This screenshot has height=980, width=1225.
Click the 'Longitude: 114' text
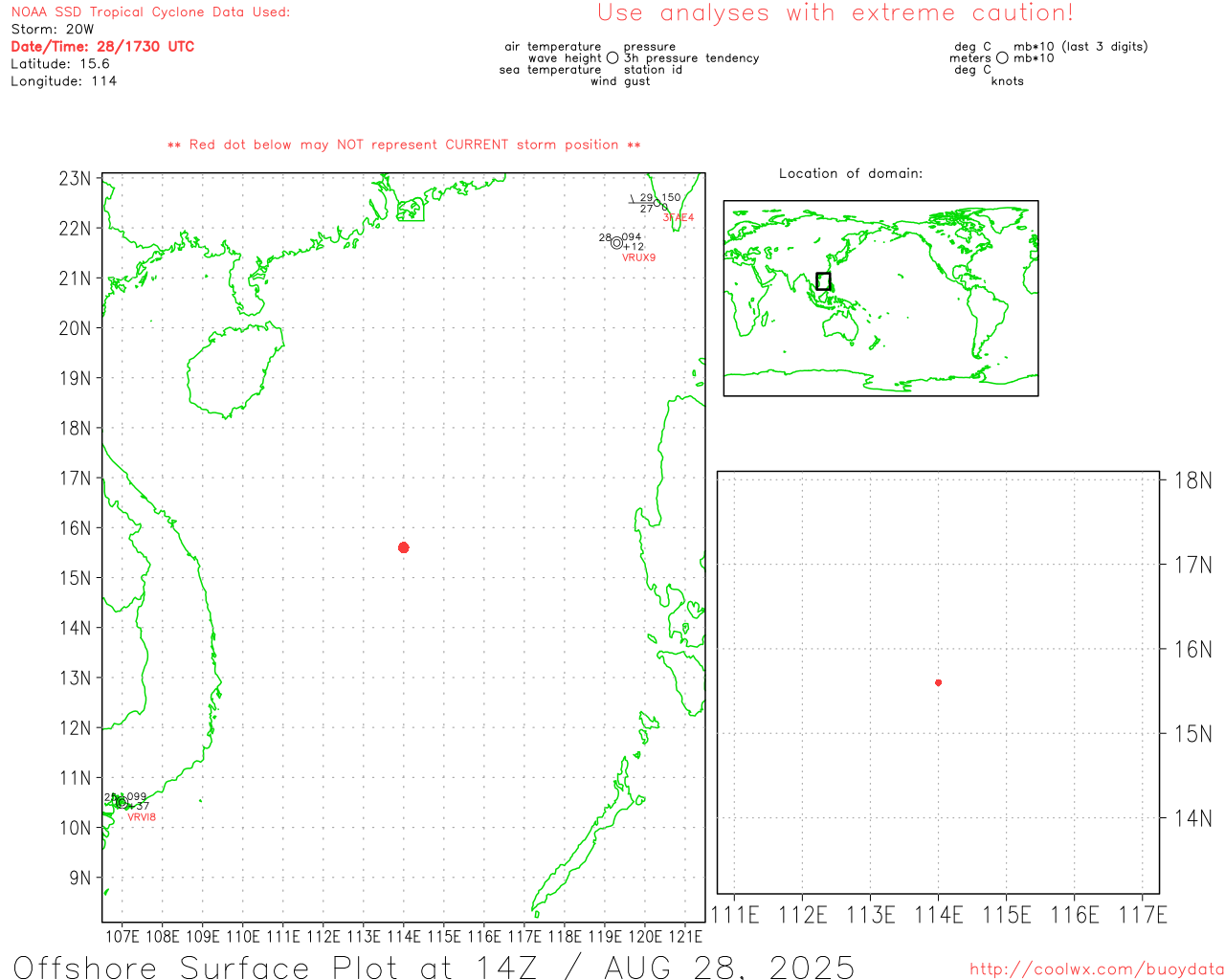(64, 81)
